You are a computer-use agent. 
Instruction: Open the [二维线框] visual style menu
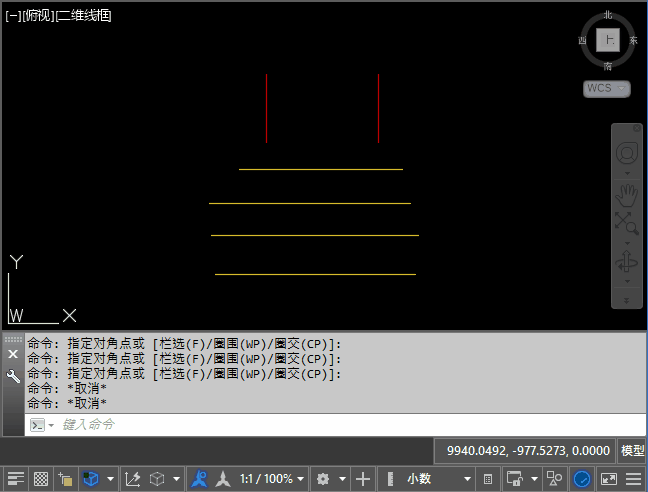tap(84, 15)
